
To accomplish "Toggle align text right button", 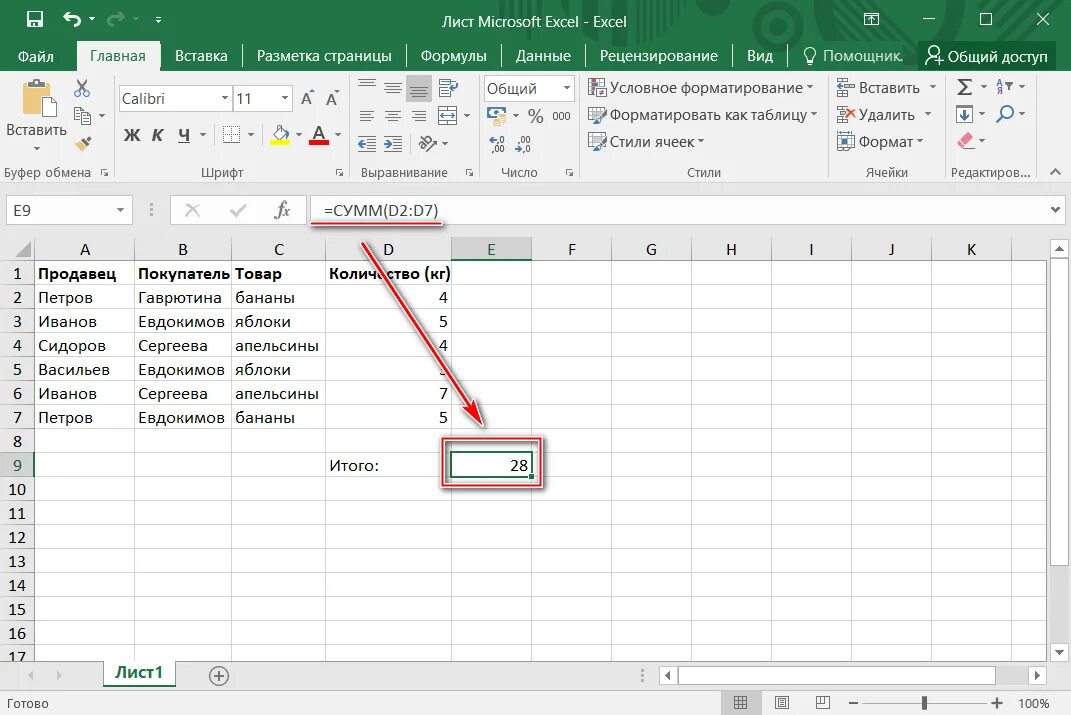I will click(x=419, y=115).
